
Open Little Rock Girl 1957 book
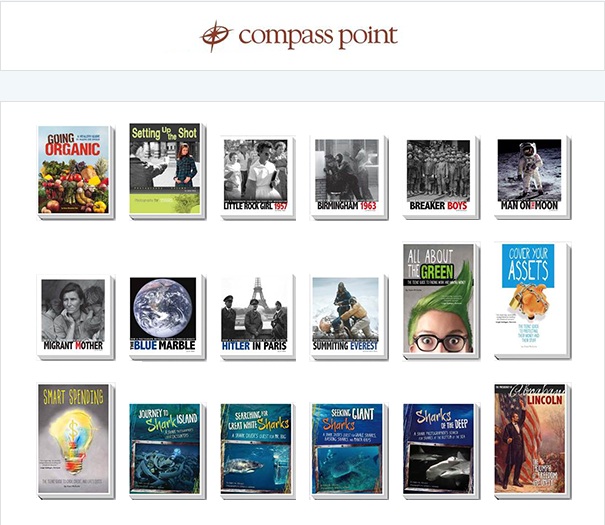258,178
